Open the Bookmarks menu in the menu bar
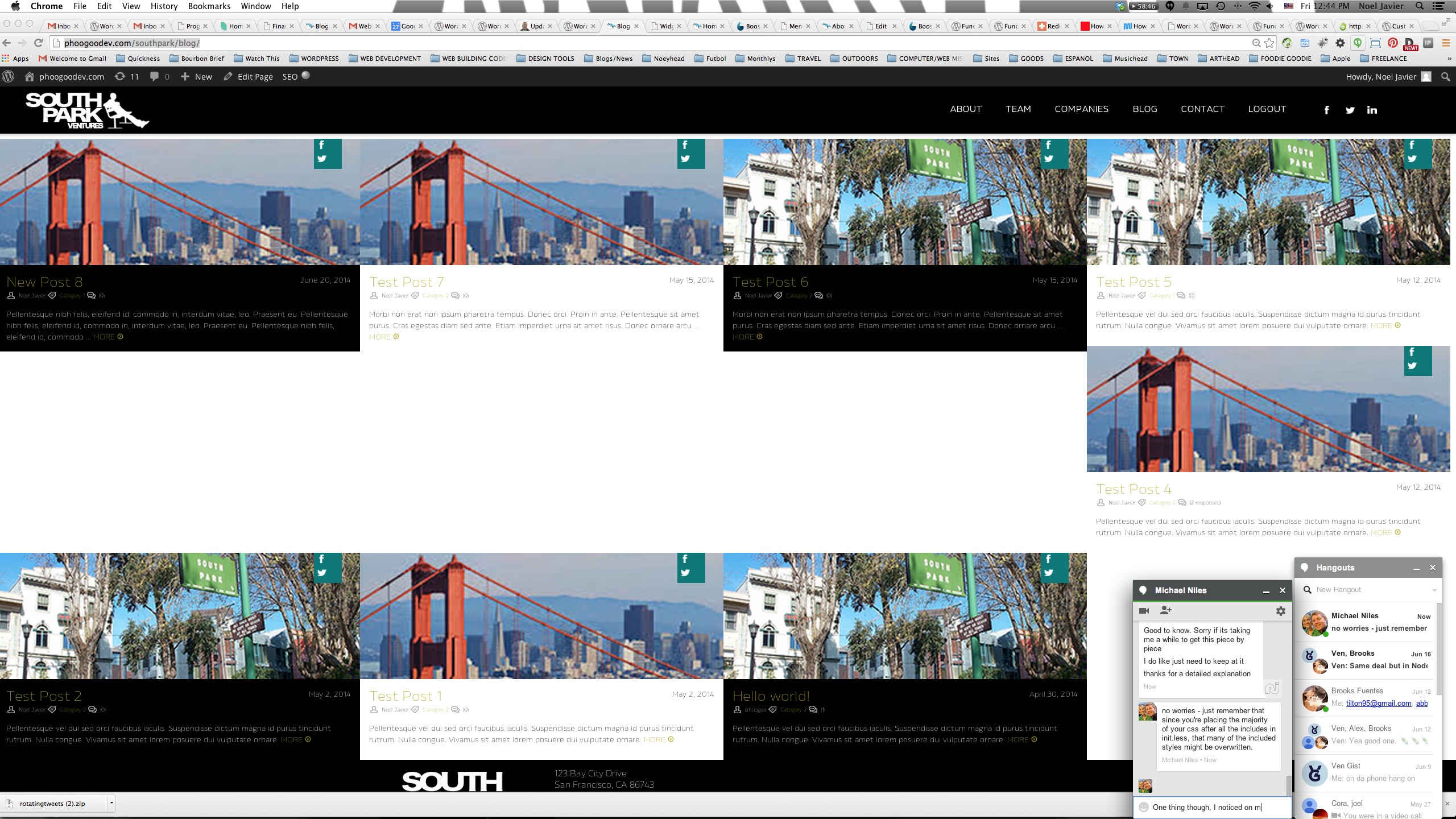Image resolution: width=1456 pixels, height=819 pixels. pyautogui.click(x=208, y=6)
